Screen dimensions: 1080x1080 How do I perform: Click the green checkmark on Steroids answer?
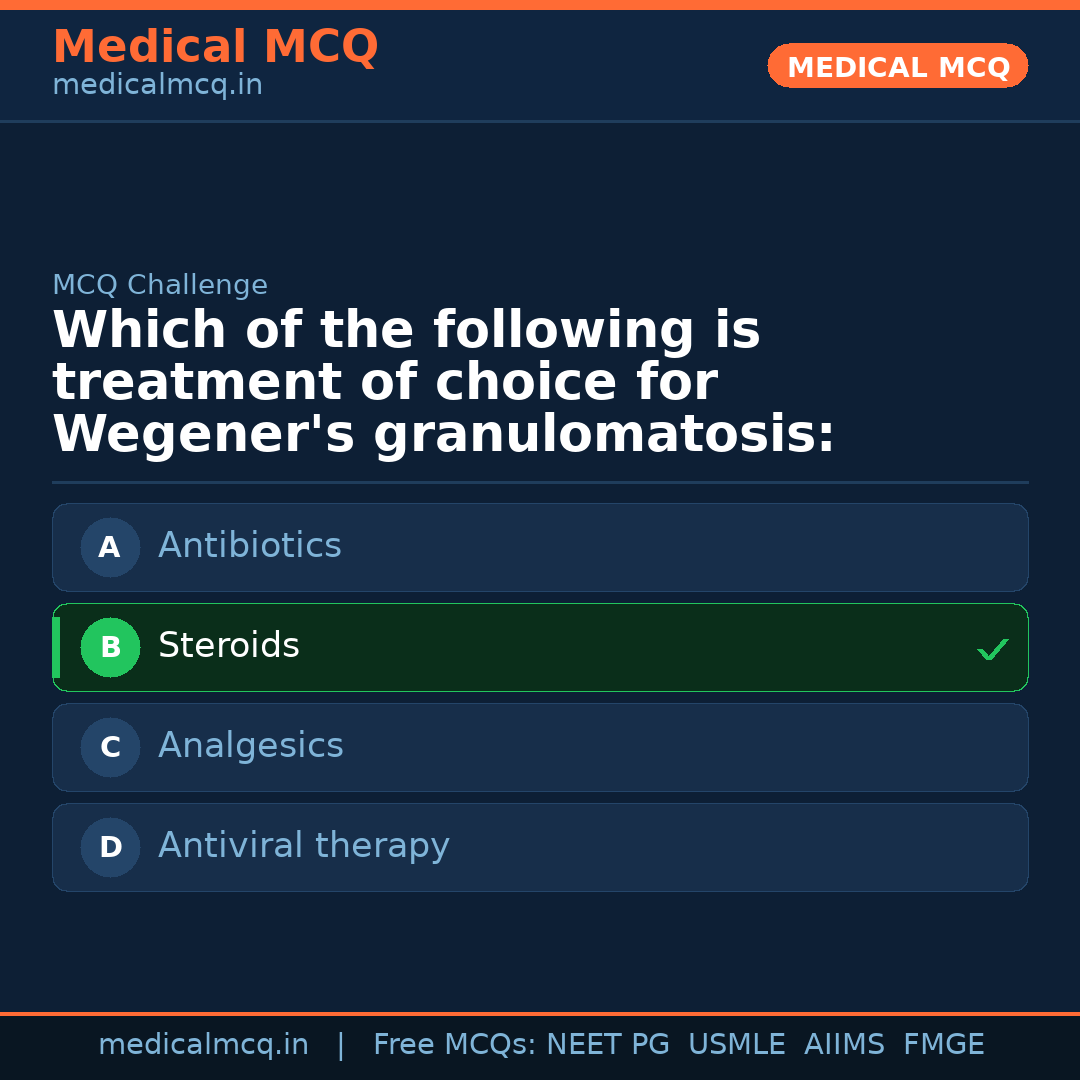click(x=993, y=649)
